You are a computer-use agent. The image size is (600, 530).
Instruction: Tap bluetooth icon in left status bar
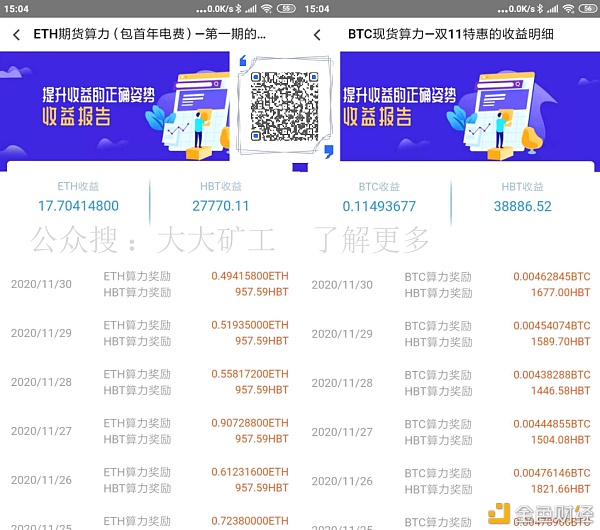tap(238, 8)
